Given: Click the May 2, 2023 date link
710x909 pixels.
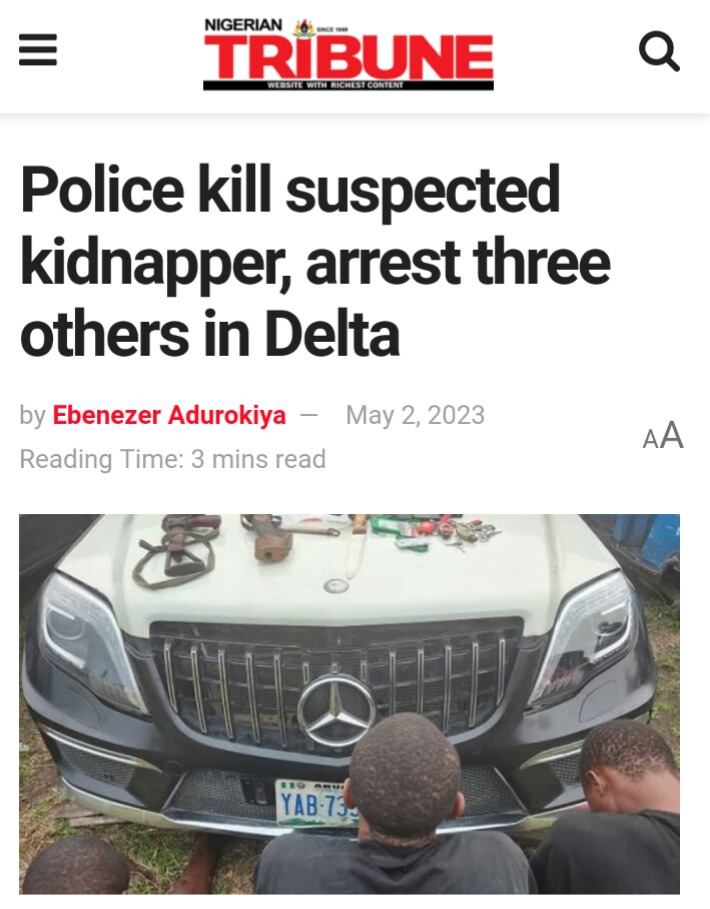Looking at the screenshot, I should (415, 415).
